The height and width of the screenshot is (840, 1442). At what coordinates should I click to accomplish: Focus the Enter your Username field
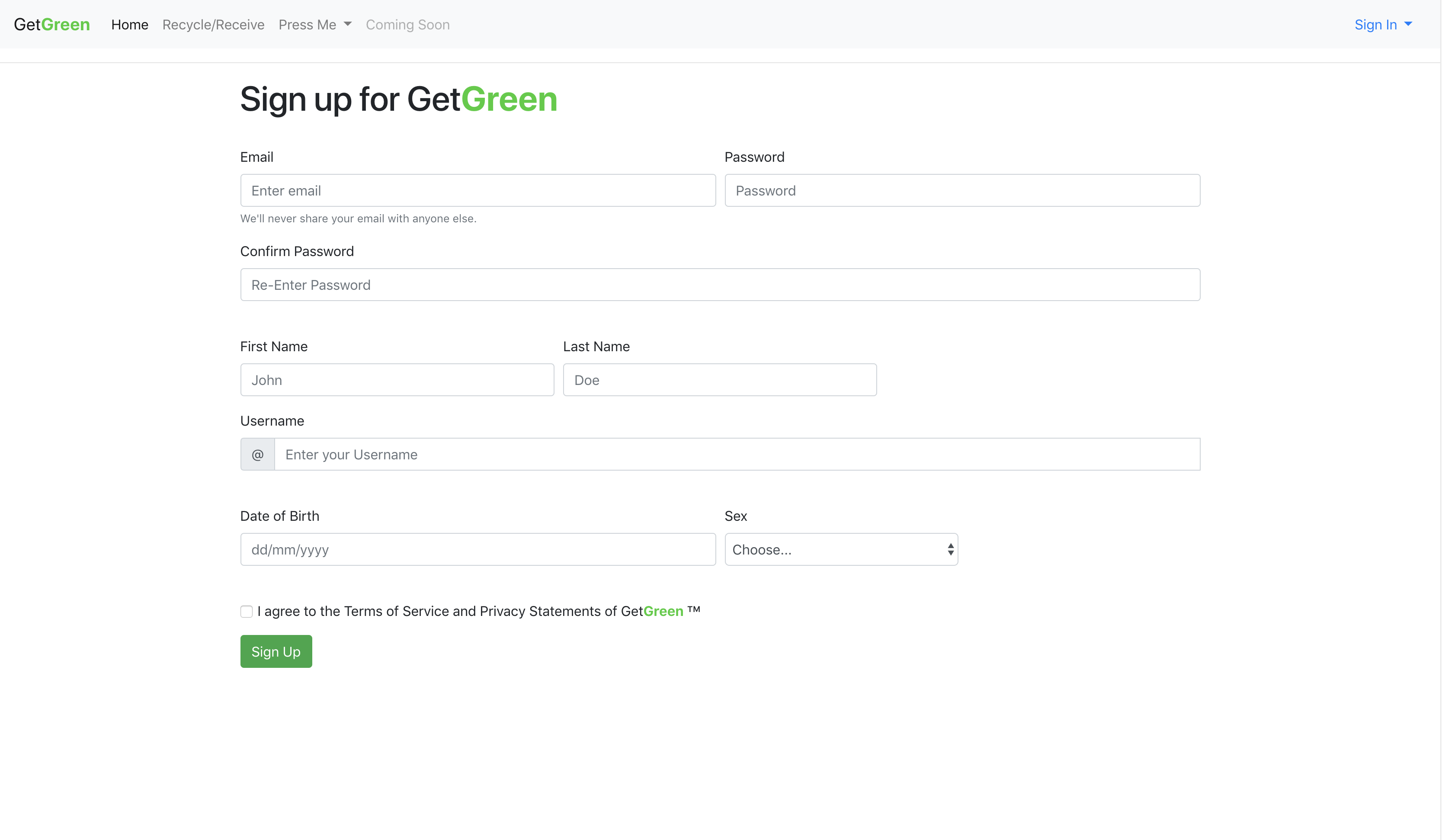(x=737, y=454)
